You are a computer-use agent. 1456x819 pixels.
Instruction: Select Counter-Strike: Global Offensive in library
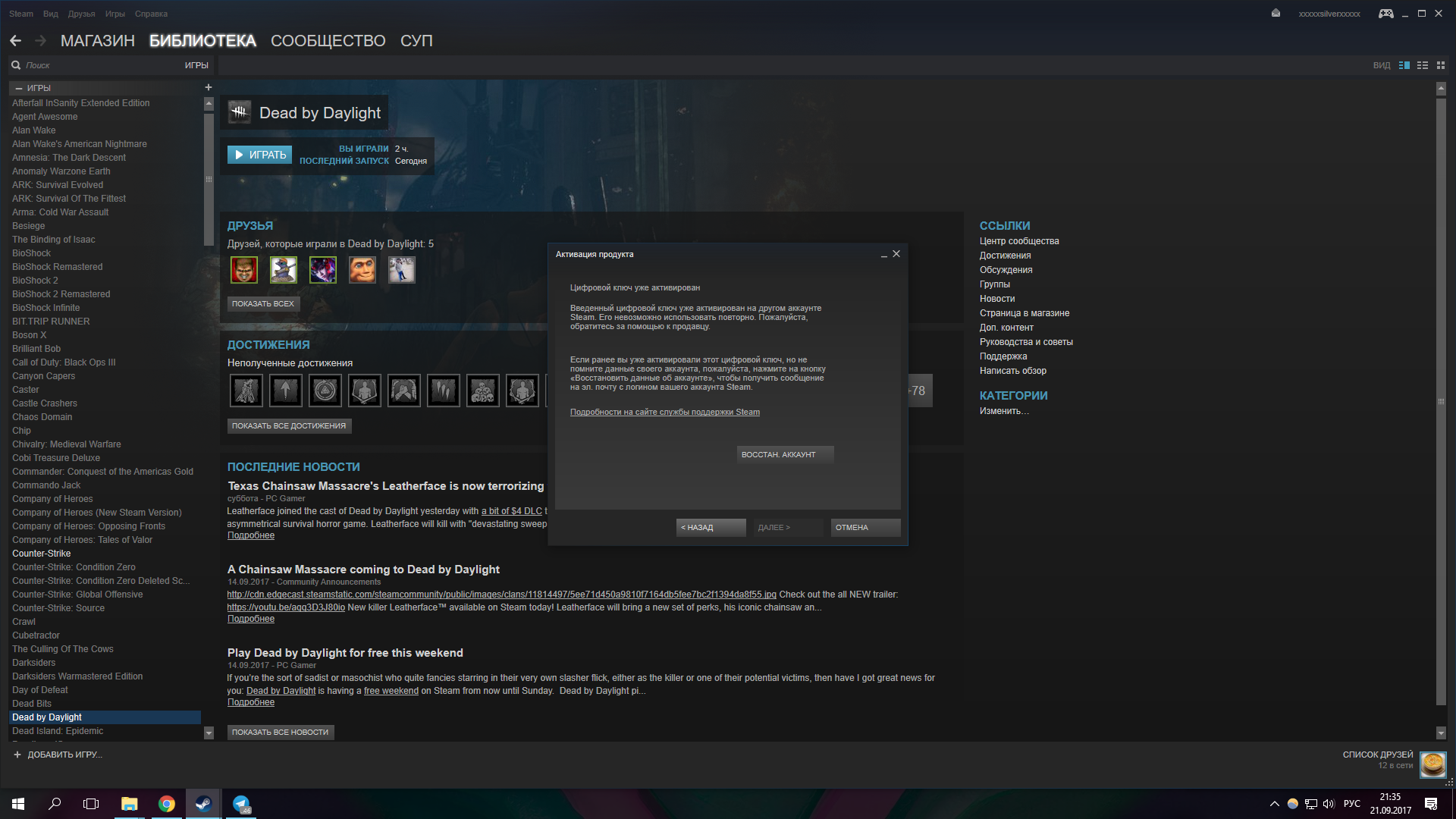point(77,595)
